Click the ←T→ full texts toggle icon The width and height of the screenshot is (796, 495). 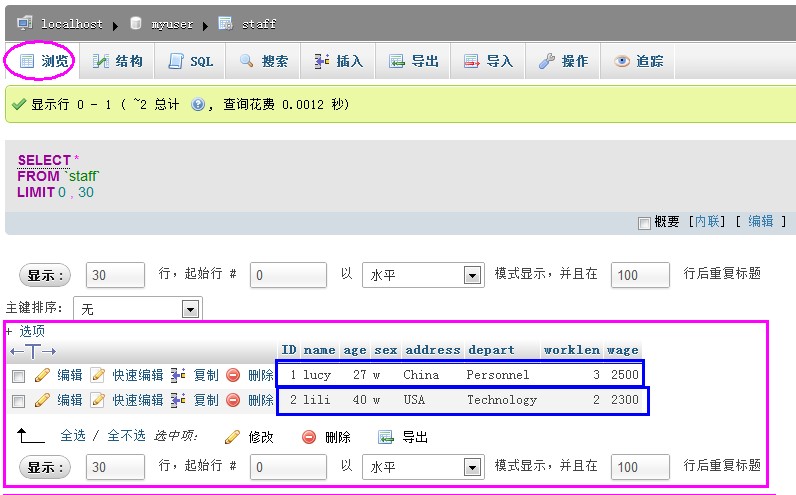click(33, 351)
